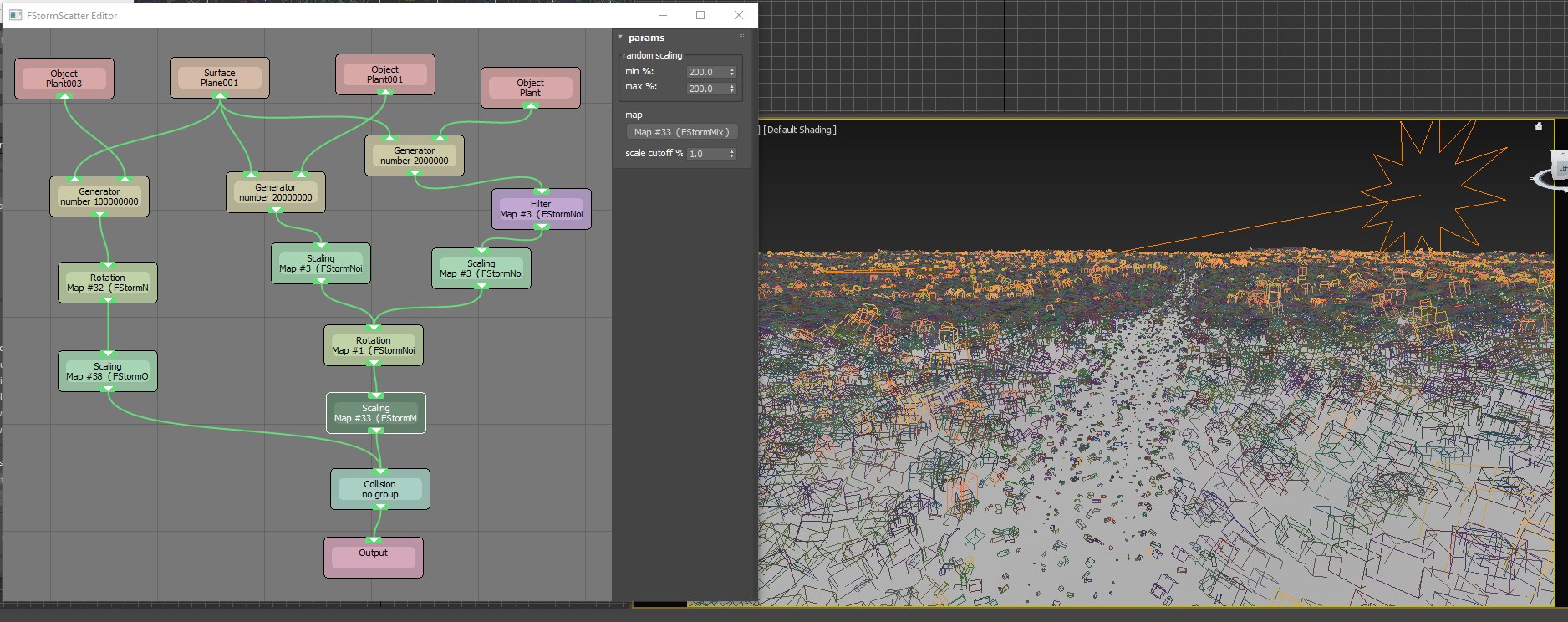The image size is (1568, 622).
Task: Click Generator node with number 2000000
Action: pyautogui.click(x=415, y=155)
